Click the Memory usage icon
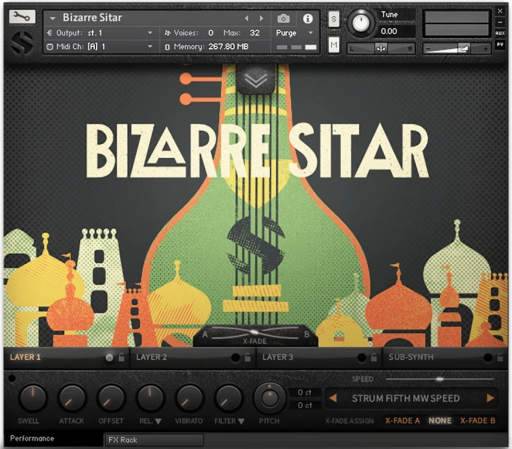Viewport: 512px width, 449px height. [167, 47]
